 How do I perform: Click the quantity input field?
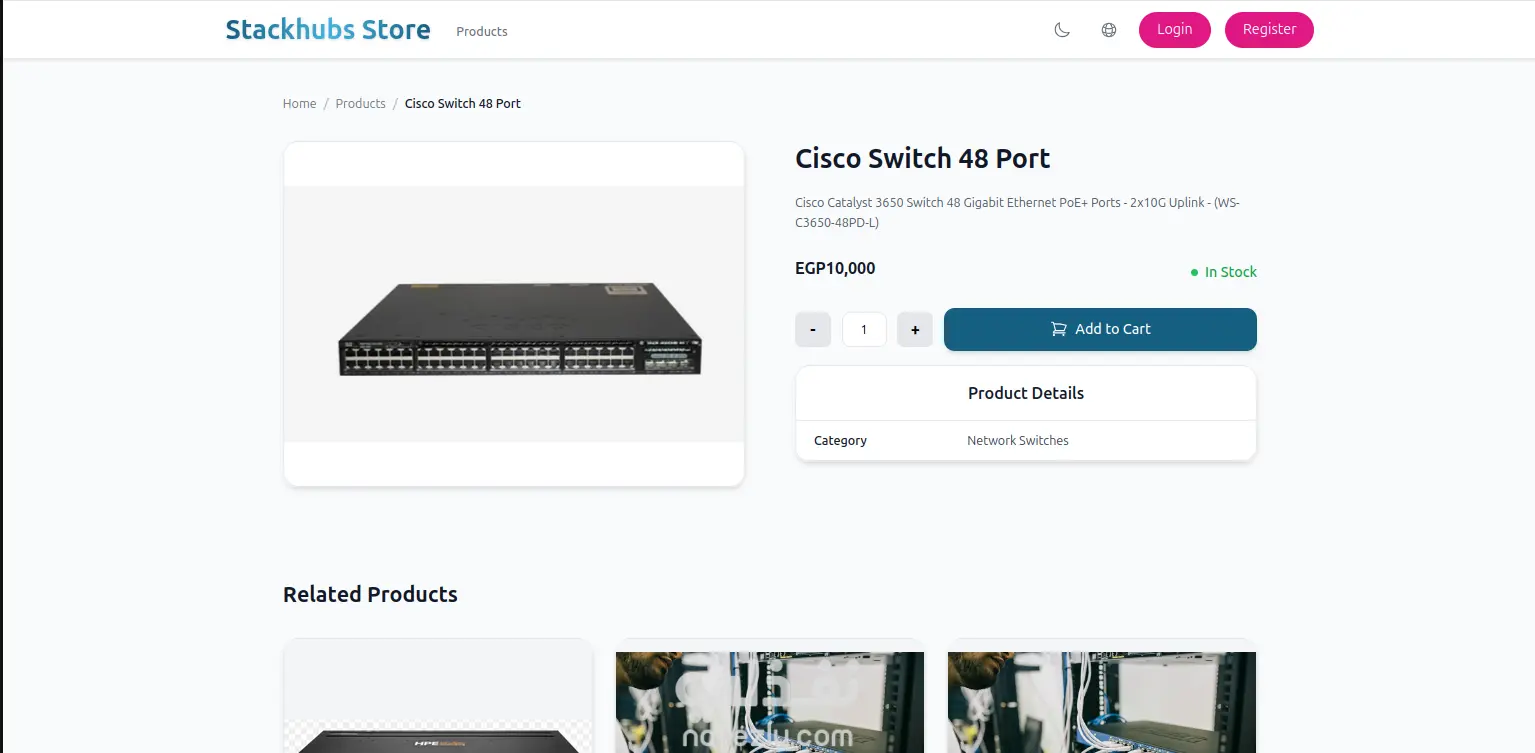tap(864, 330)
